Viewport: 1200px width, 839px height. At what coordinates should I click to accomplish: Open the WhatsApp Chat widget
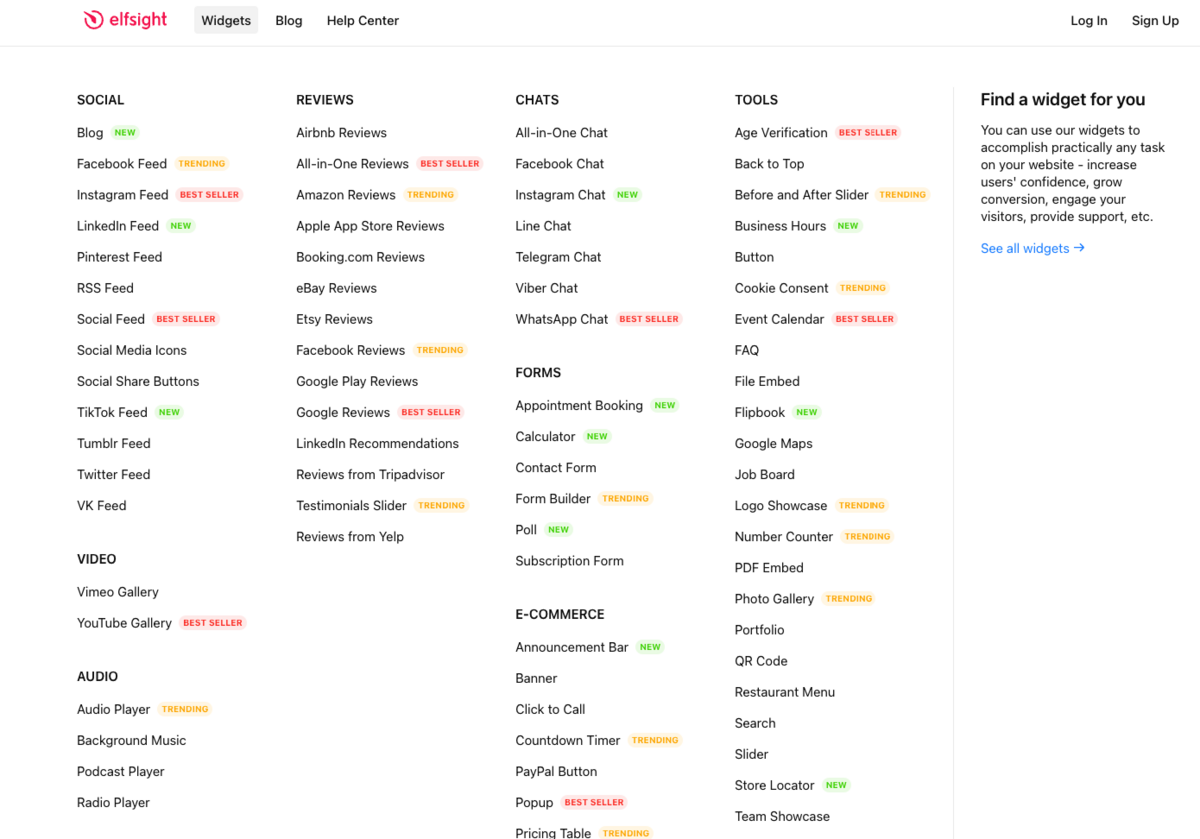pos(561,319)
